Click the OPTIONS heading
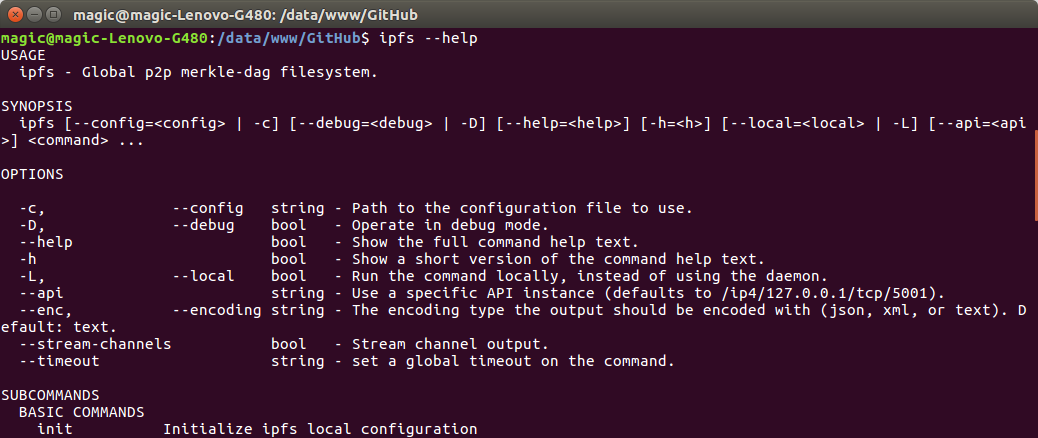 (32, 175)
